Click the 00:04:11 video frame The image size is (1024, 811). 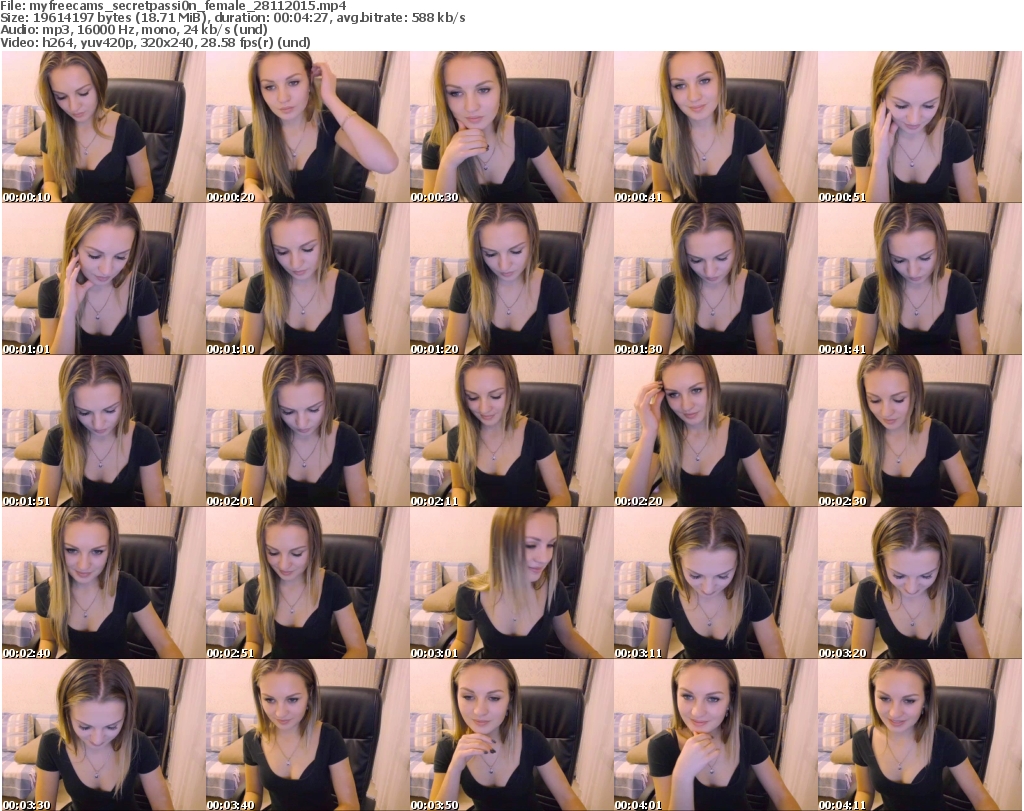click(920, 735)
